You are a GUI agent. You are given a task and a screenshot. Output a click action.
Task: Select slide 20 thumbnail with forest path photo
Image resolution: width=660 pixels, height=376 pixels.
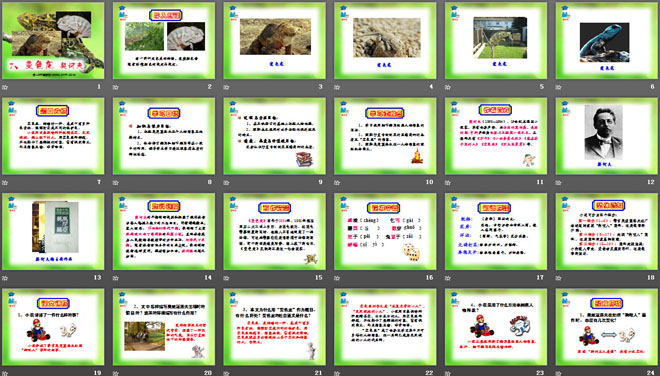[x=164, y=327]
